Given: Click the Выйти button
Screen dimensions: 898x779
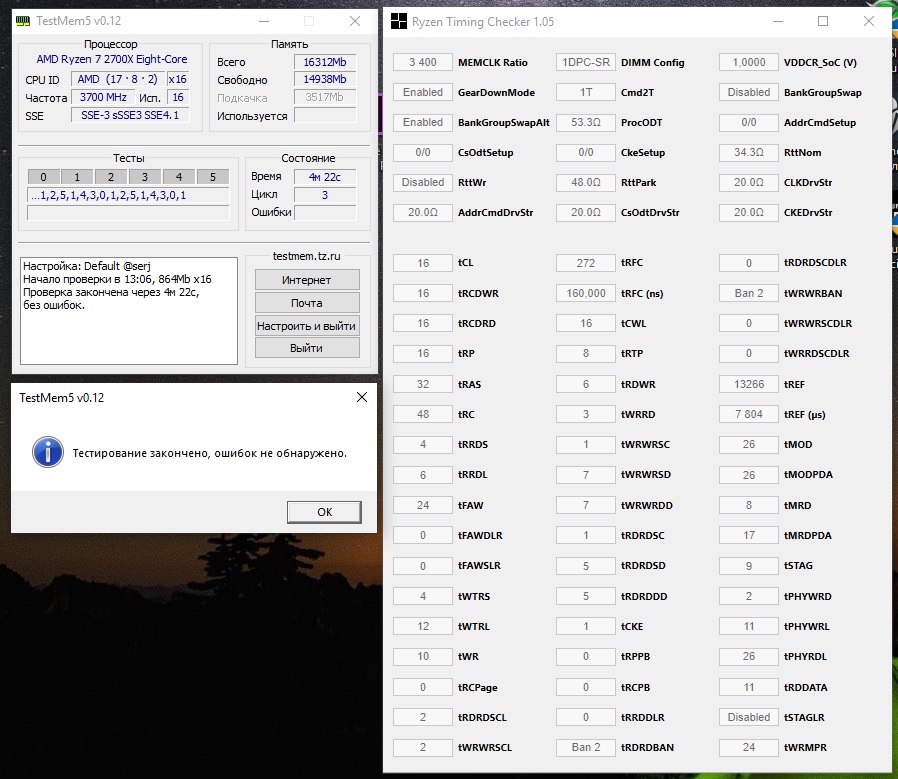Looking at the screenshot, I should 307,348.
